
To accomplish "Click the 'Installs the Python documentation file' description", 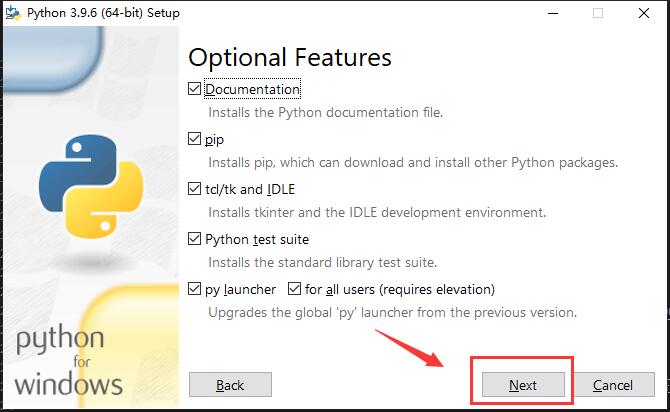I will [325, 112].
